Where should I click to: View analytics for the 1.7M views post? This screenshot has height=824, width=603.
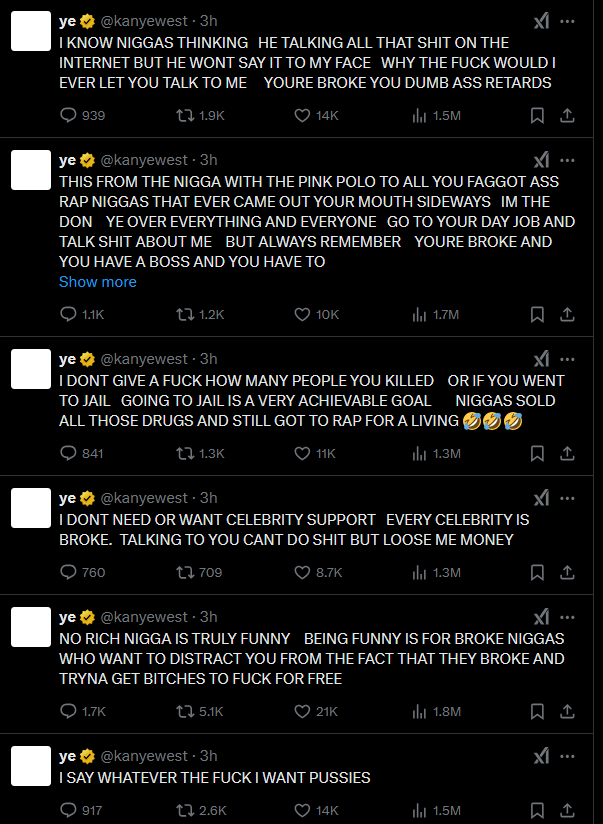pyautogui.click(x=419, y=314)
